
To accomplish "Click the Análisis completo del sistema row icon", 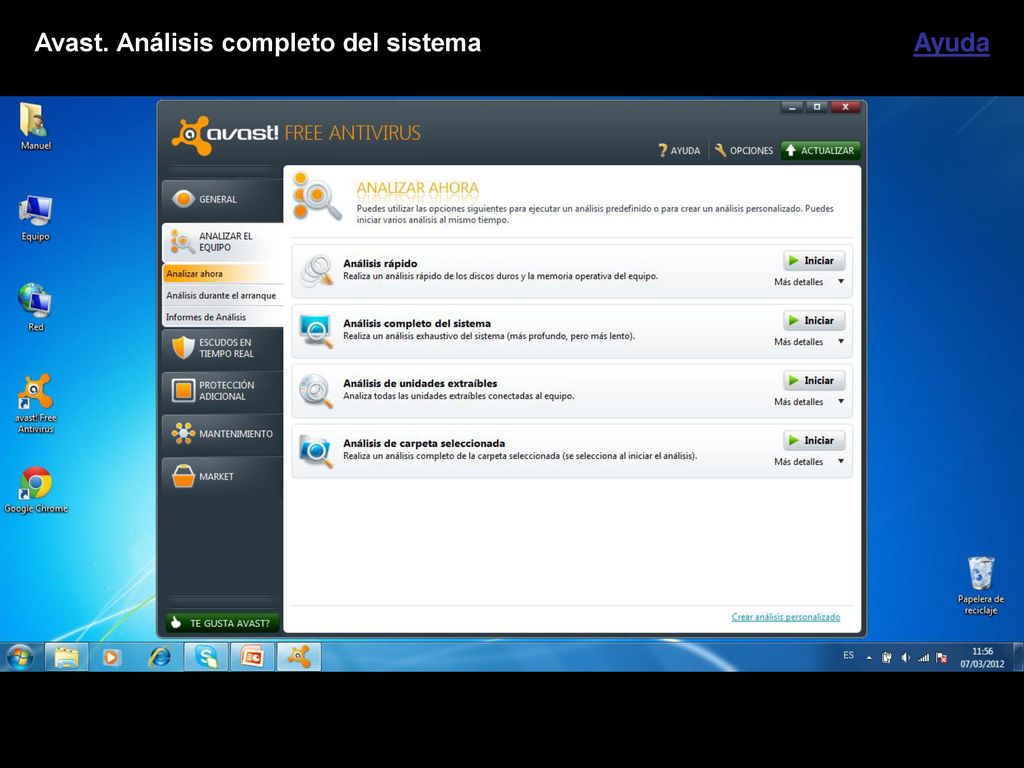I will pyautogui.click(x=317, y=330).
